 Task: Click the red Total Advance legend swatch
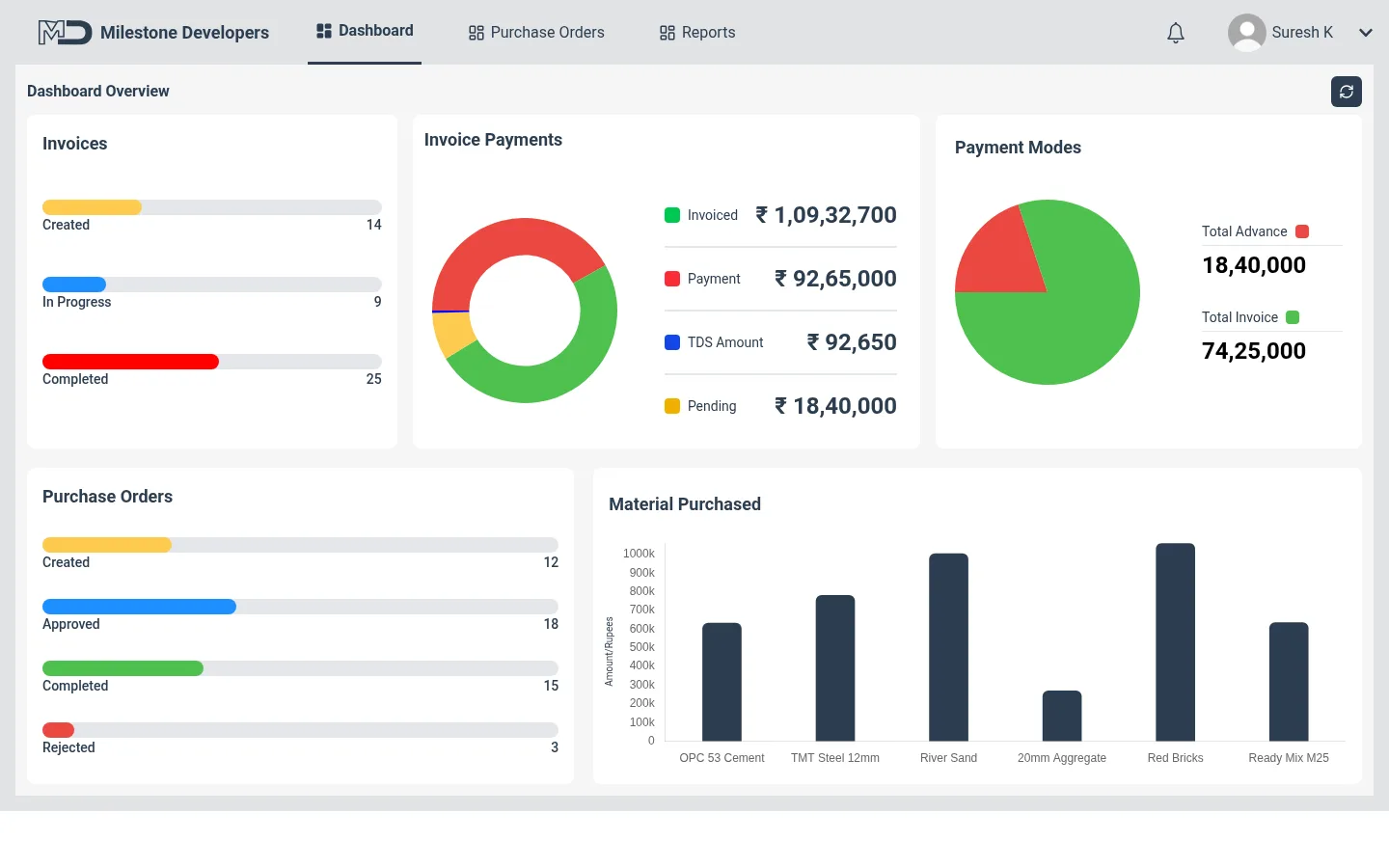1302,231
